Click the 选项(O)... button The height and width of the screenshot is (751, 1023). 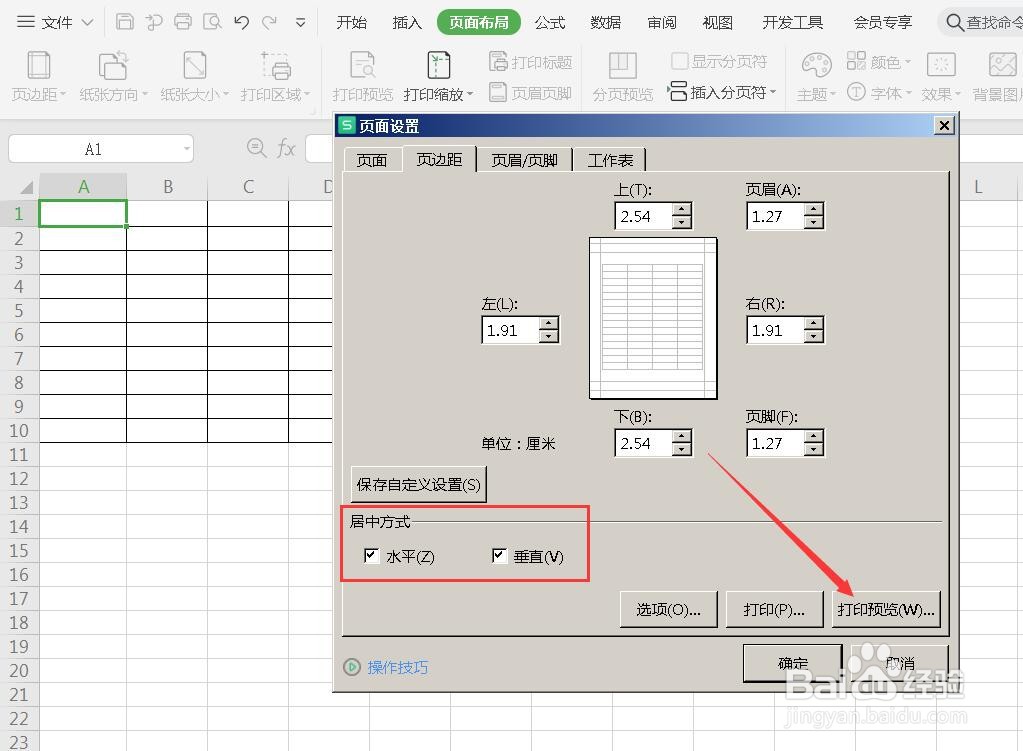pyautogui.click(x=668, y=609)
